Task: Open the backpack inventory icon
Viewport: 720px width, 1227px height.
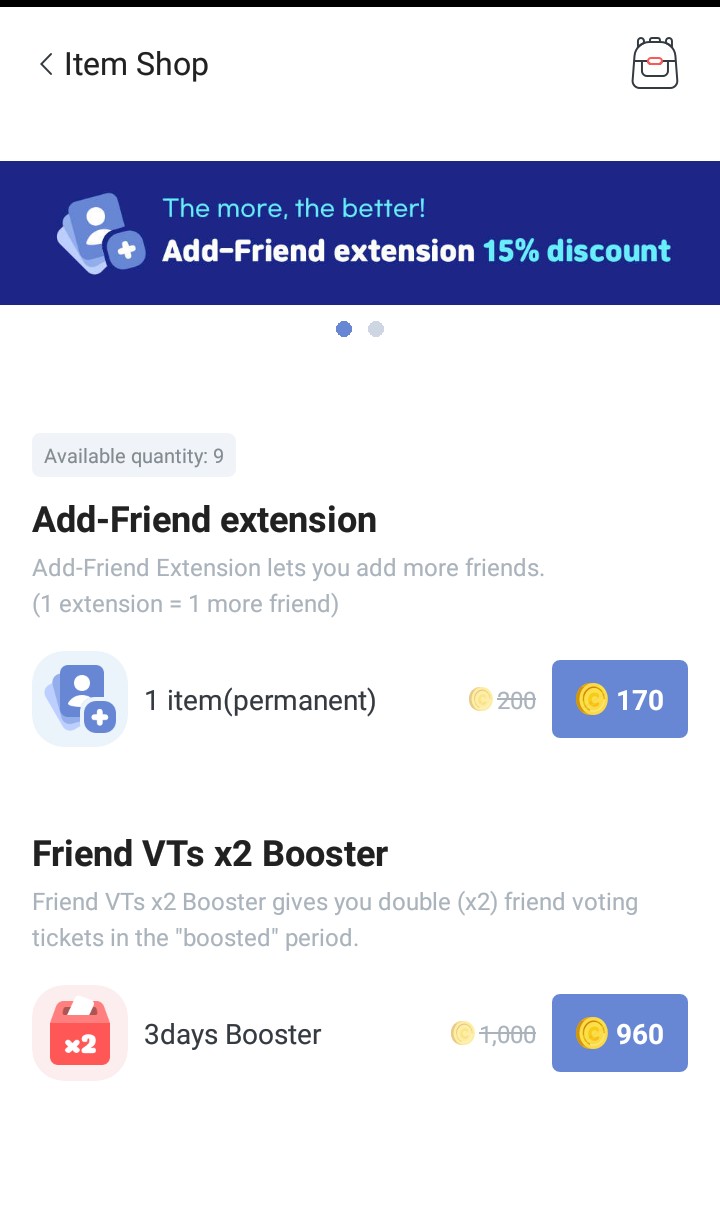Action: click(x=655, y=64)
